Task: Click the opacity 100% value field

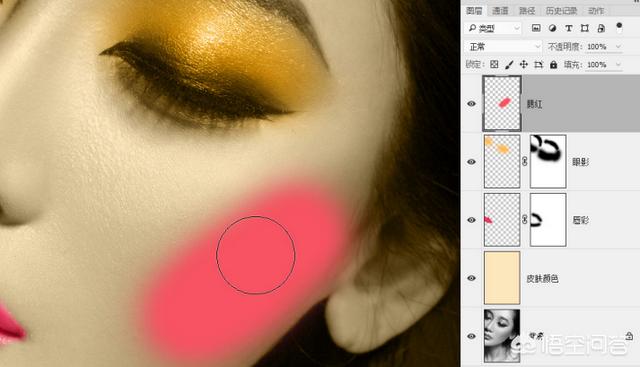Action: tap(599, 47)
